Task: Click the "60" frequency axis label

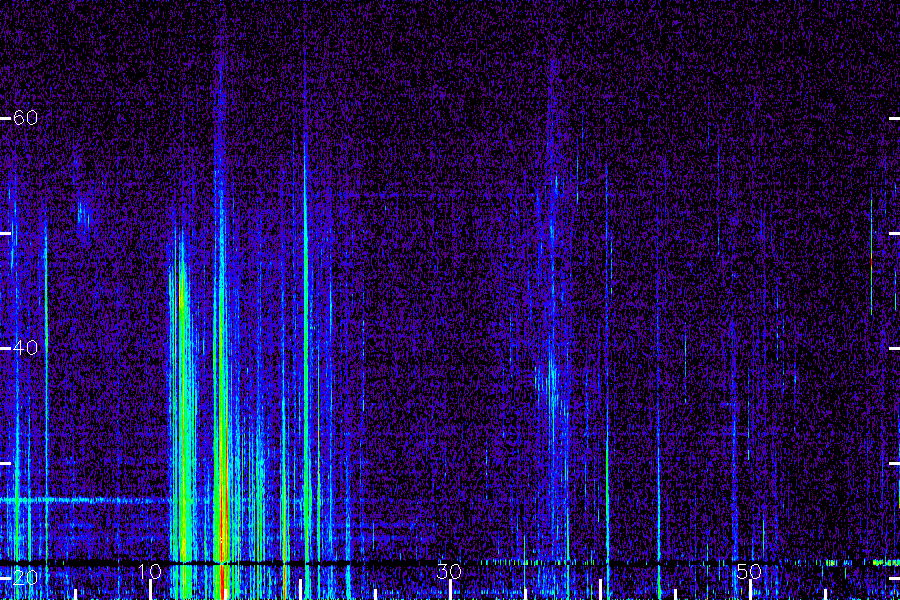Action: click(25, 118)
